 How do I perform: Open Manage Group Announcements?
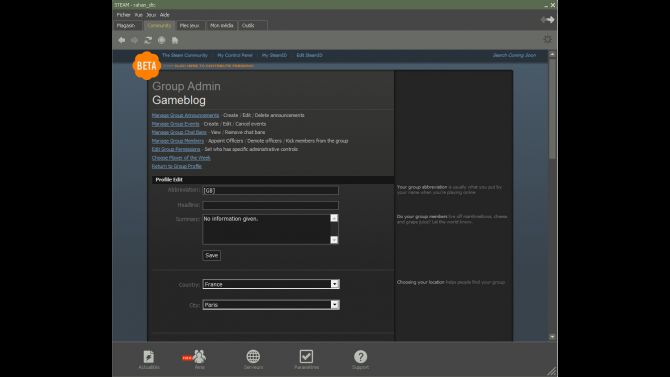tap(185, 115)
